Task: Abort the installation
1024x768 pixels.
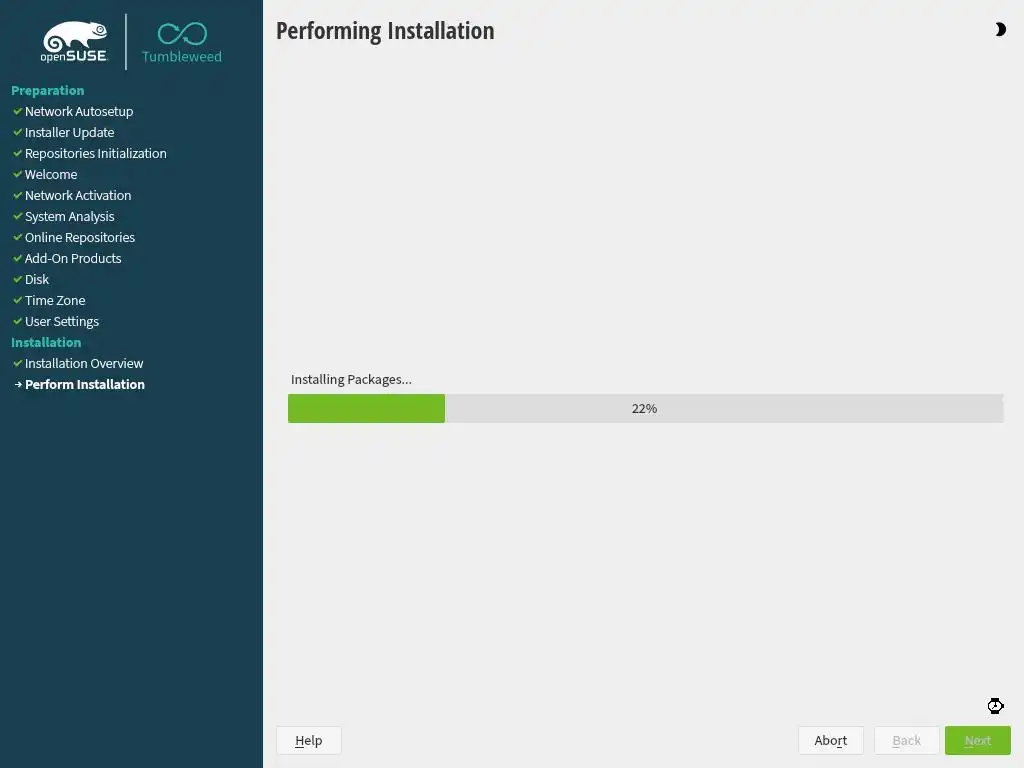Action: pyautogui.click(x=831, y=741)
